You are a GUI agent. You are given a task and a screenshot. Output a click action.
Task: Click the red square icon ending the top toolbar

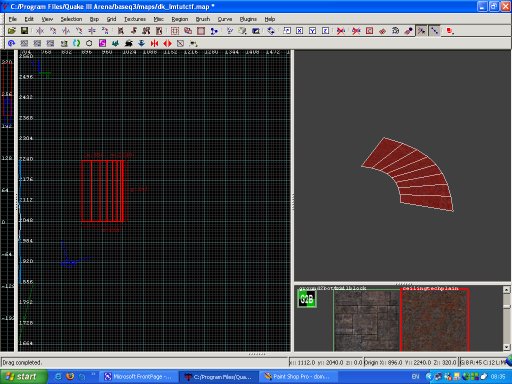pyautogui.click(x=450, y=31)
